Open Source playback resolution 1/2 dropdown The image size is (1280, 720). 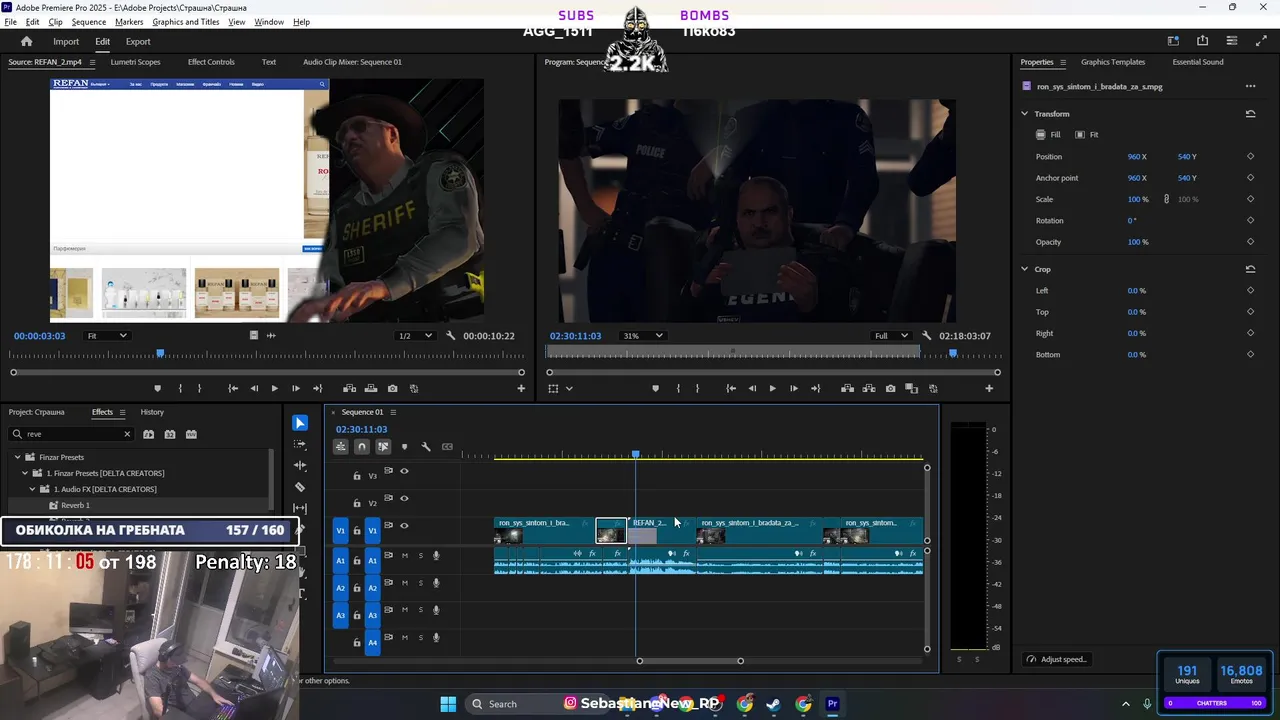click(x=414, y=336)
